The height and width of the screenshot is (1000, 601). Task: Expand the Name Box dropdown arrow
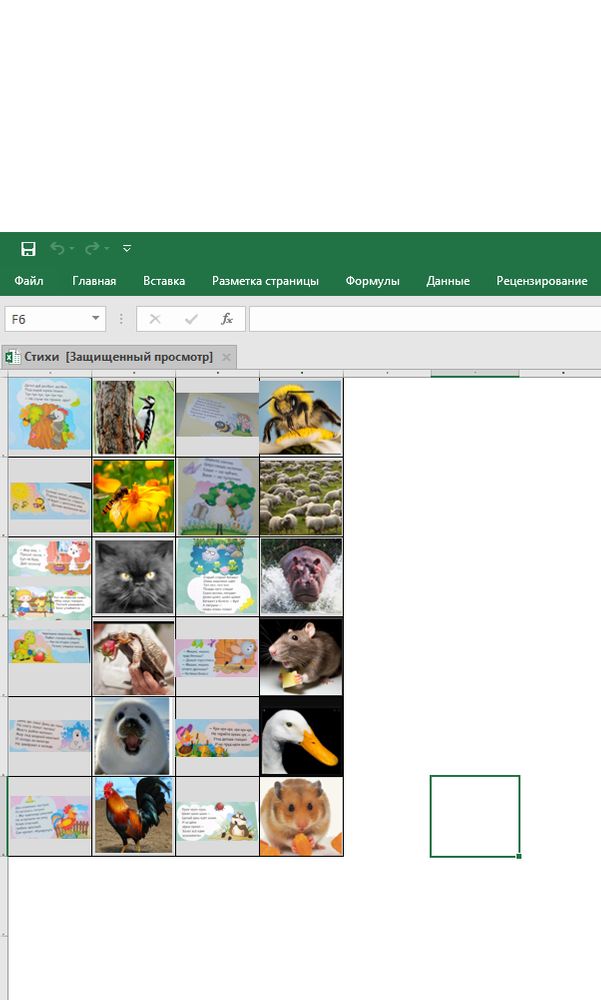tap(96, 319)
